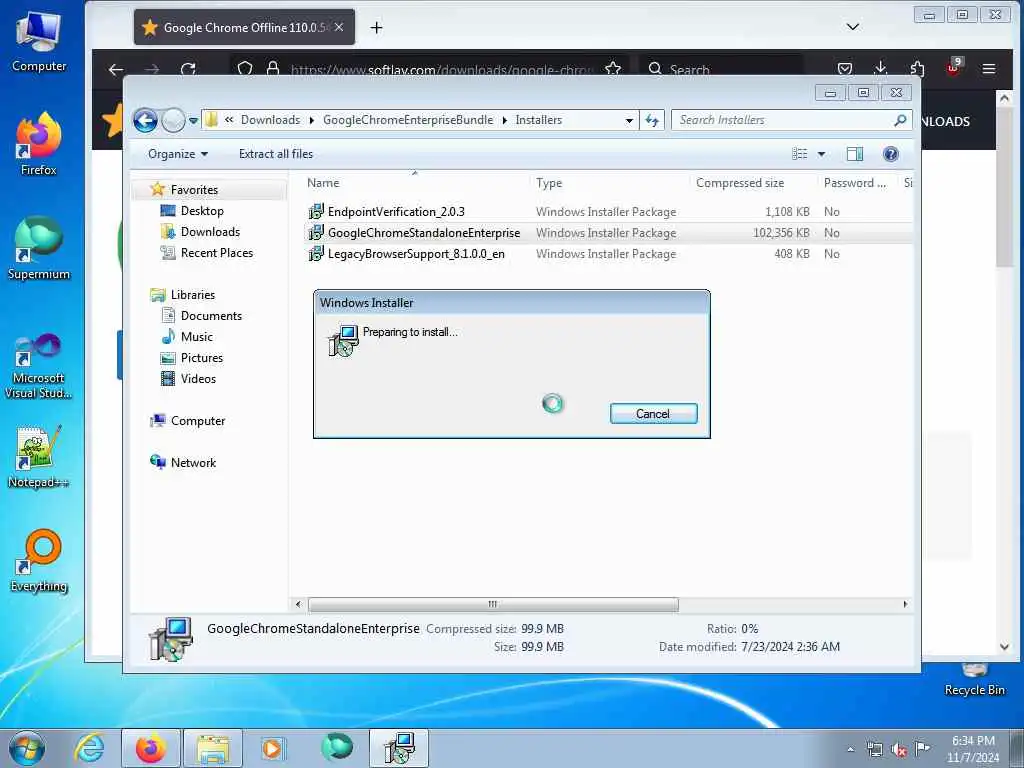
Task: Open Firefox list all tabs dropdown
Action: pos(853,27)
